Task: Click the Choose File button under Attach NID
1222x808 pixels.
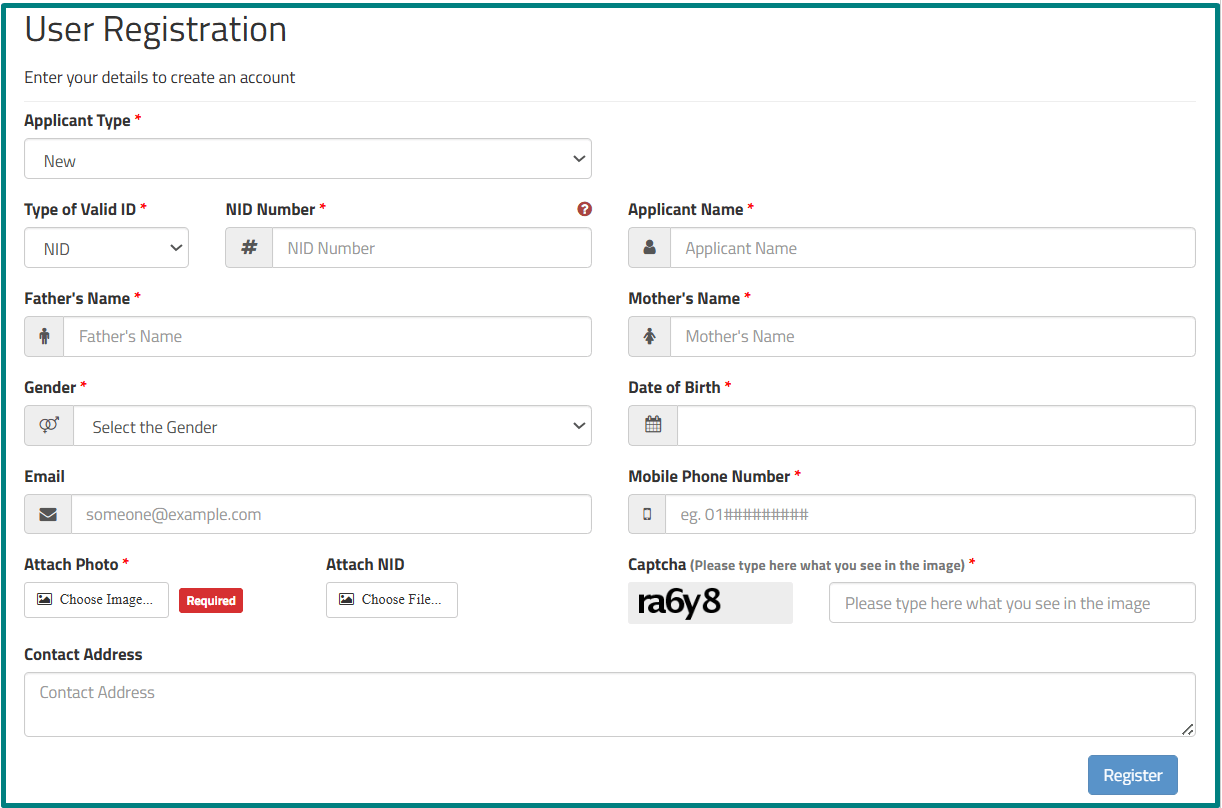Action: [x=391, y=599]
